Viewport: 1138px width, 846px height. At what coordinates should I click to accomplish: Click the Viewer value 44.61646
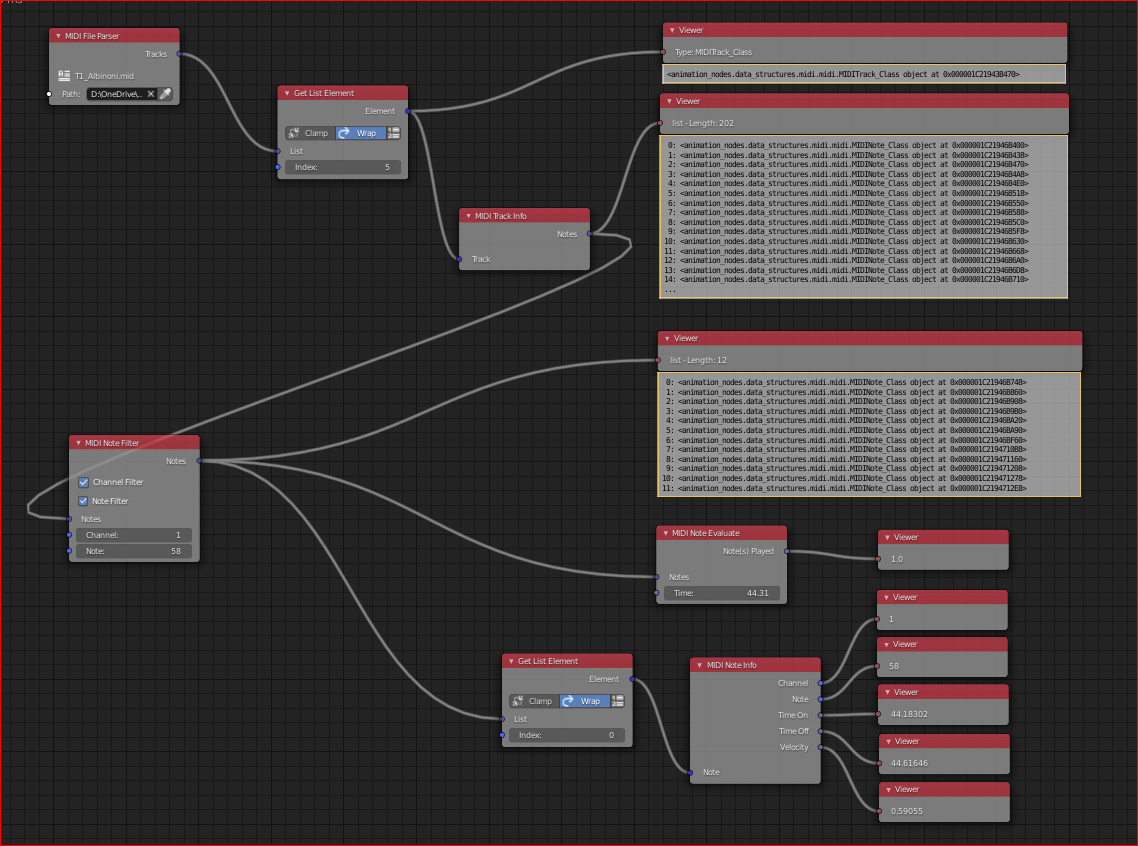[909, 763]
